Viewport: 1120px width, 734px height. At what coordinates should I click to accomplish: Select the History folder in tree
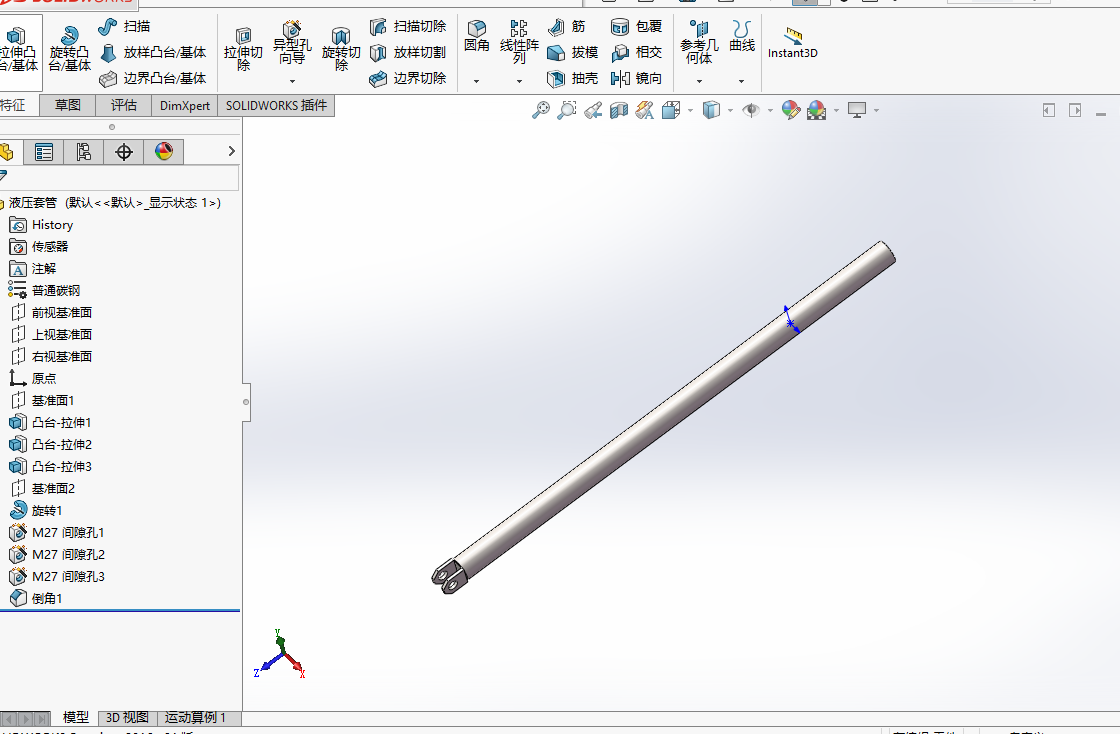click(41, 225)
